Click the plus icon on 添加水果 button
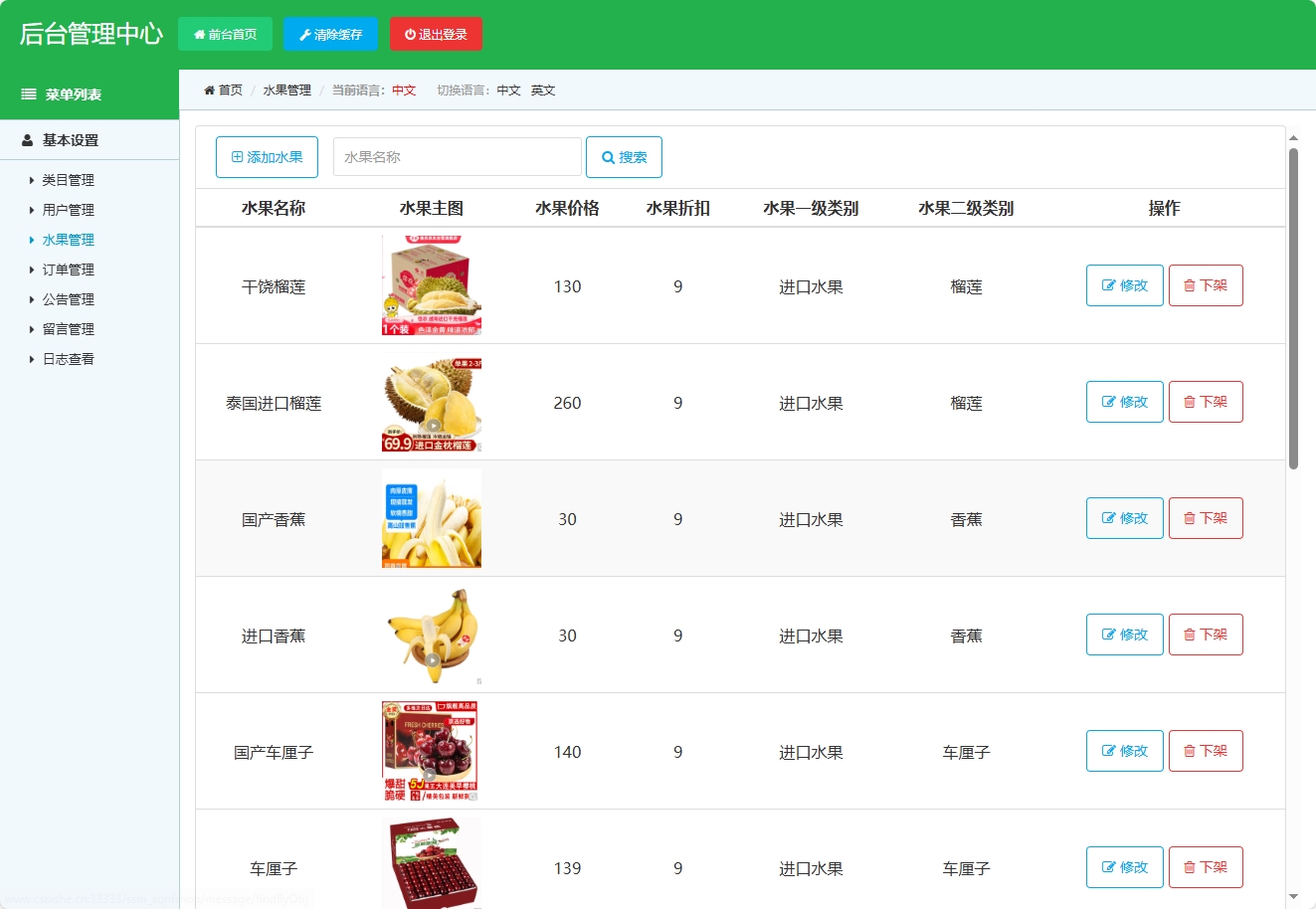1316x909 pixels. tap(237, 156)
